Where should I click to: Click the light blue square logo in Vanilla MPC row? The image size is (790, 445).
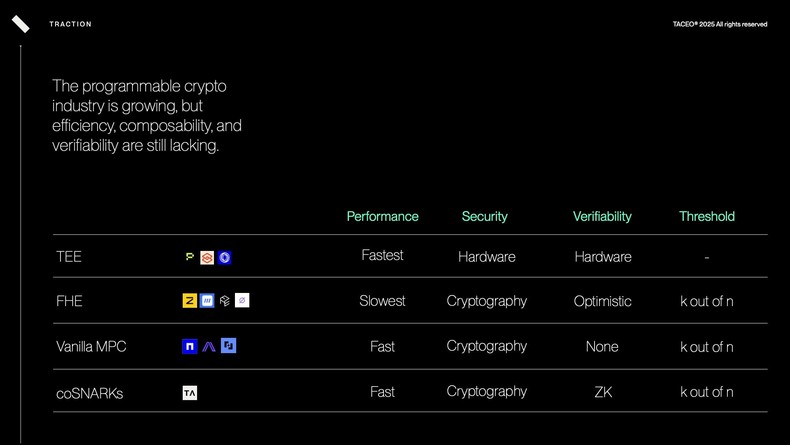(228, 346)
